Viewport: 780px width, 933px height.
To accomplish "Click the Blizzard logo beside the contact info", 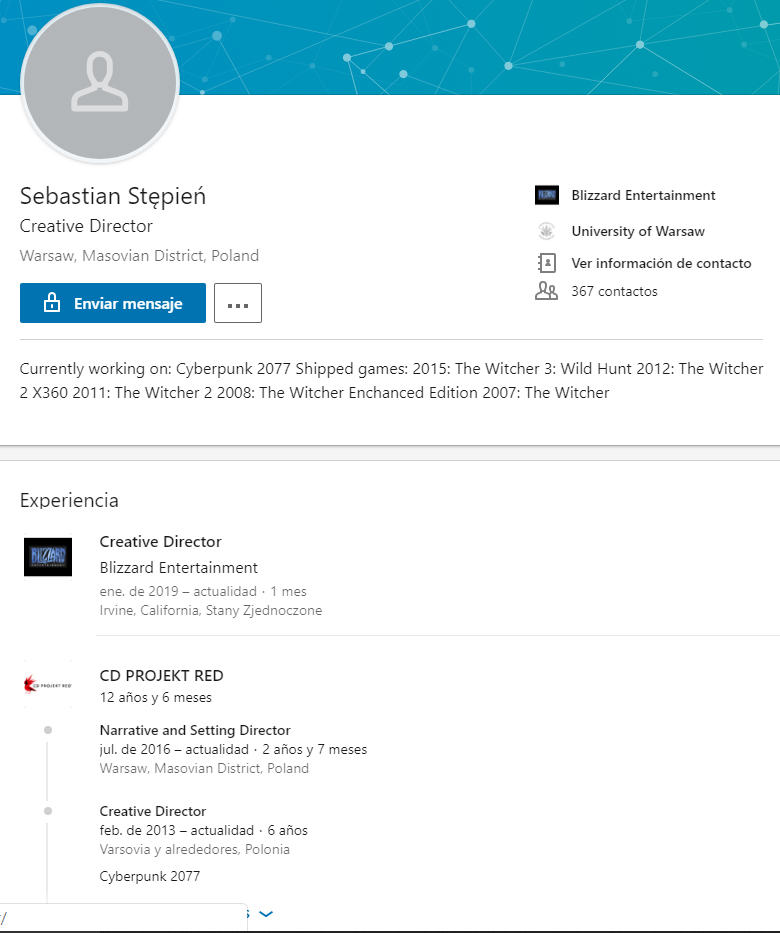I will point(546,195).
